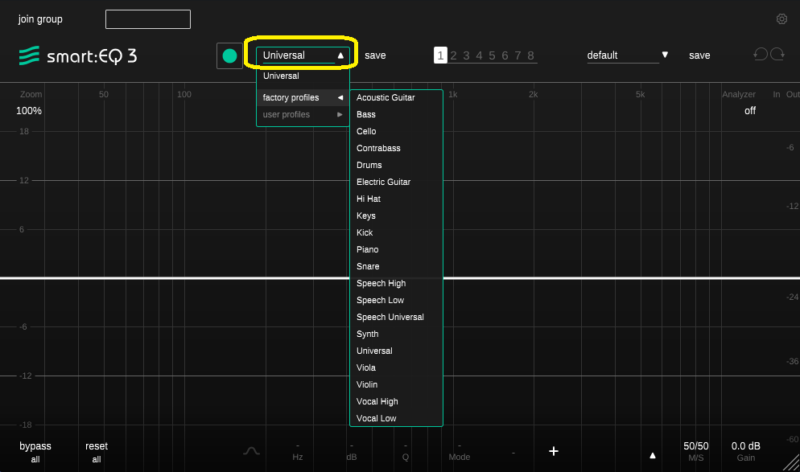Click save next to the profile dropdown

375,56
